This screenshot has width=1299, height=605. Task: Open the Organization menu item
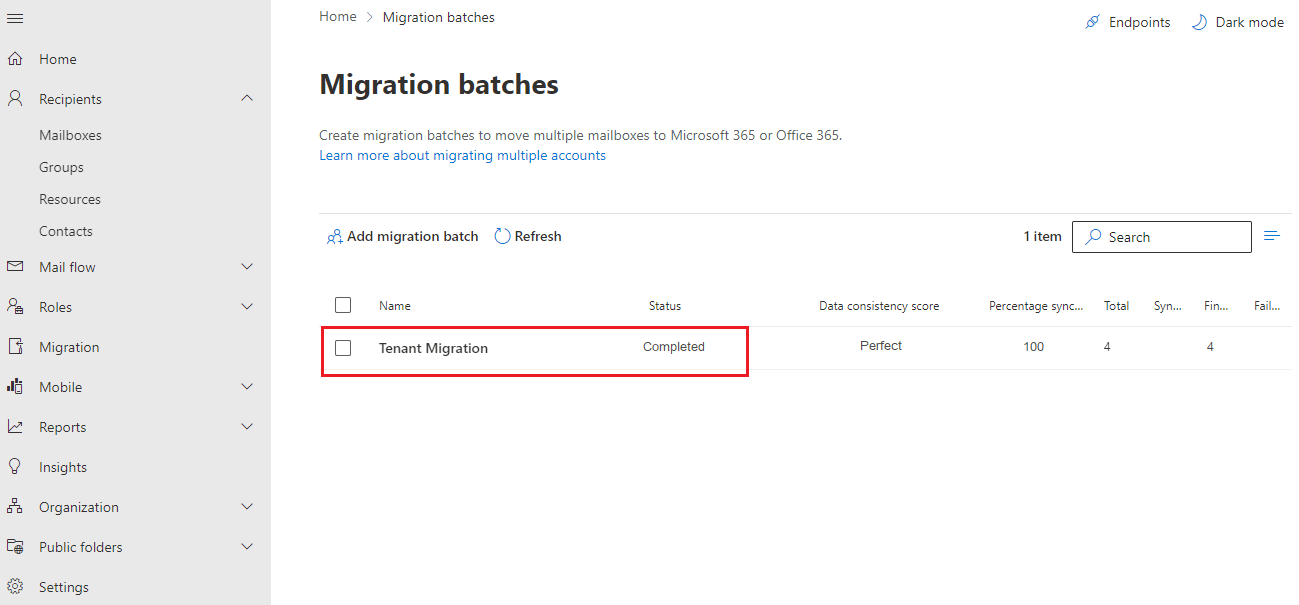tap(78, 507)
